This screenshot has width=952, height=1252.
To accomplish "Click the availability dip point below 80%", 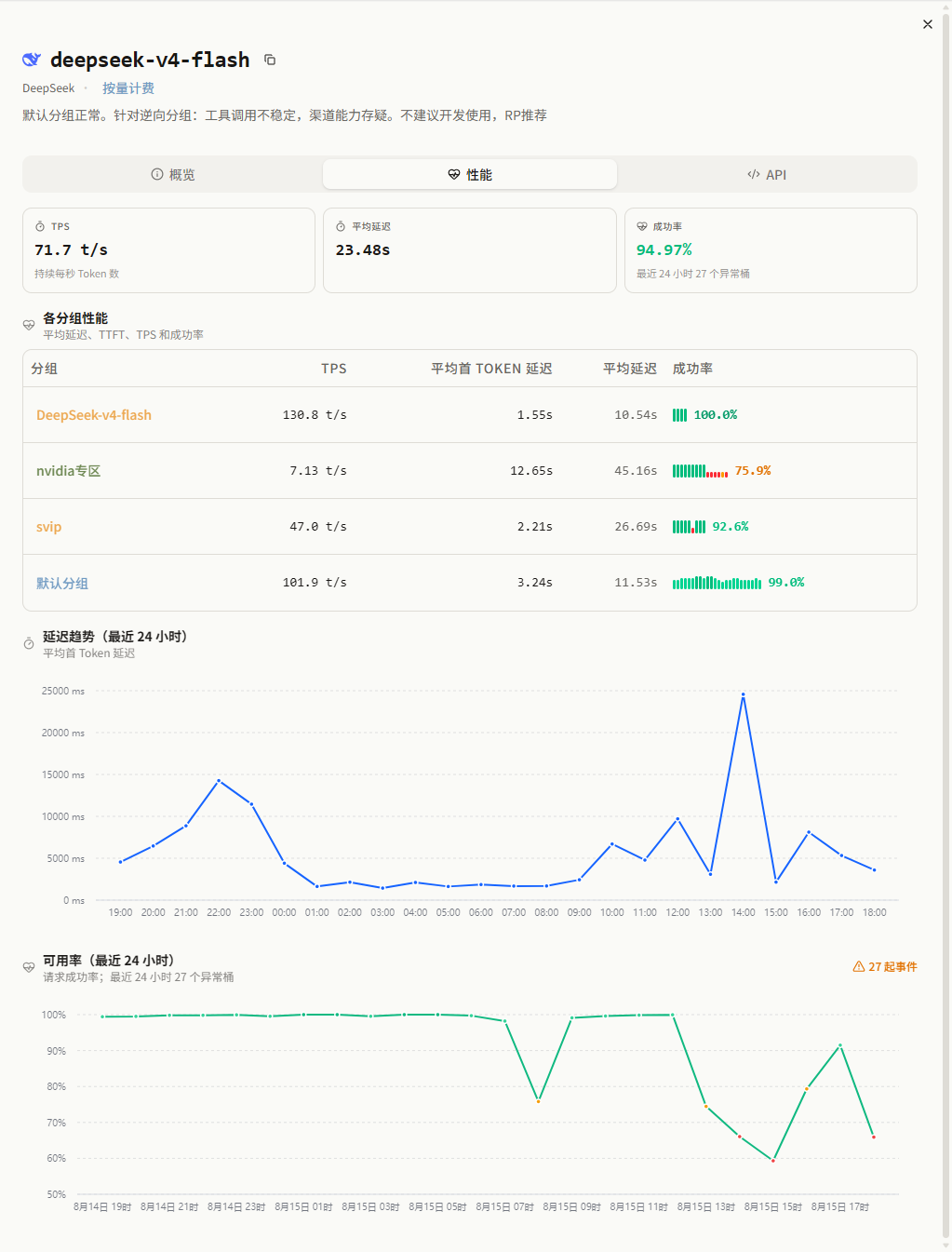I will click(x=538, y=1101).
